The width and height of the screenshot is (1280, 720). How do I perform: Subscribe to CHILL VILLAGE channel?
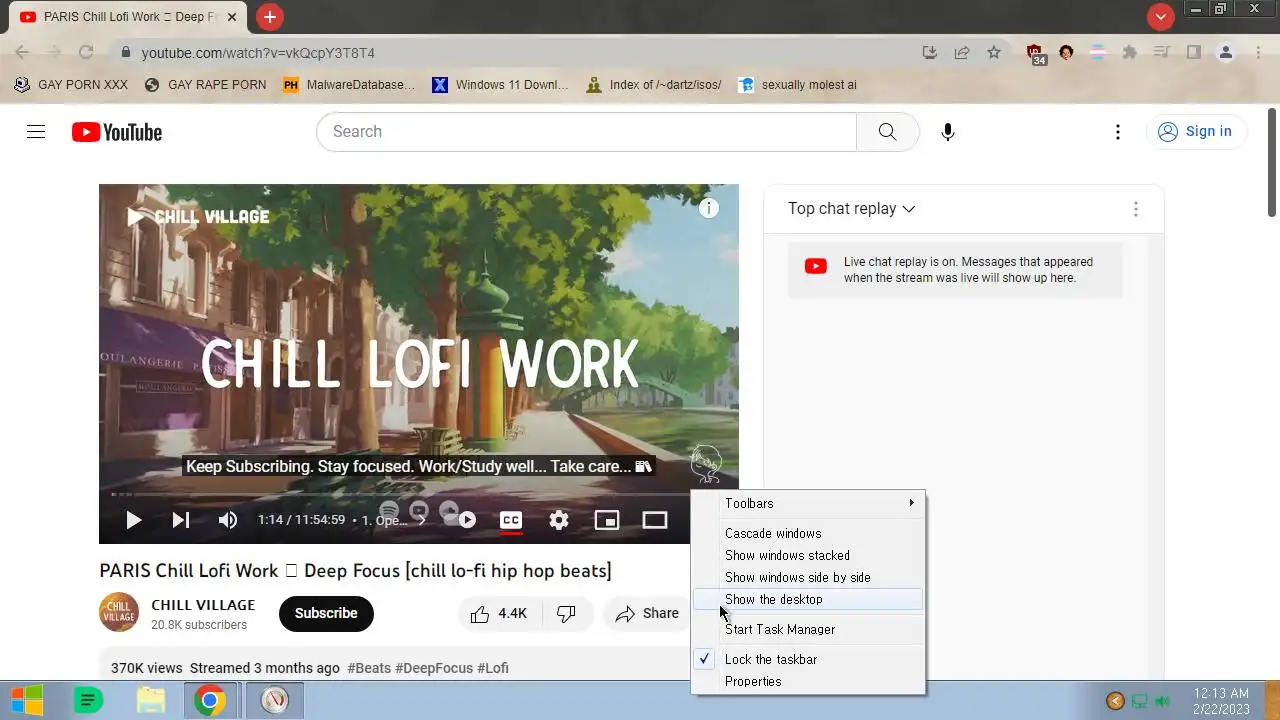(326, 614)
